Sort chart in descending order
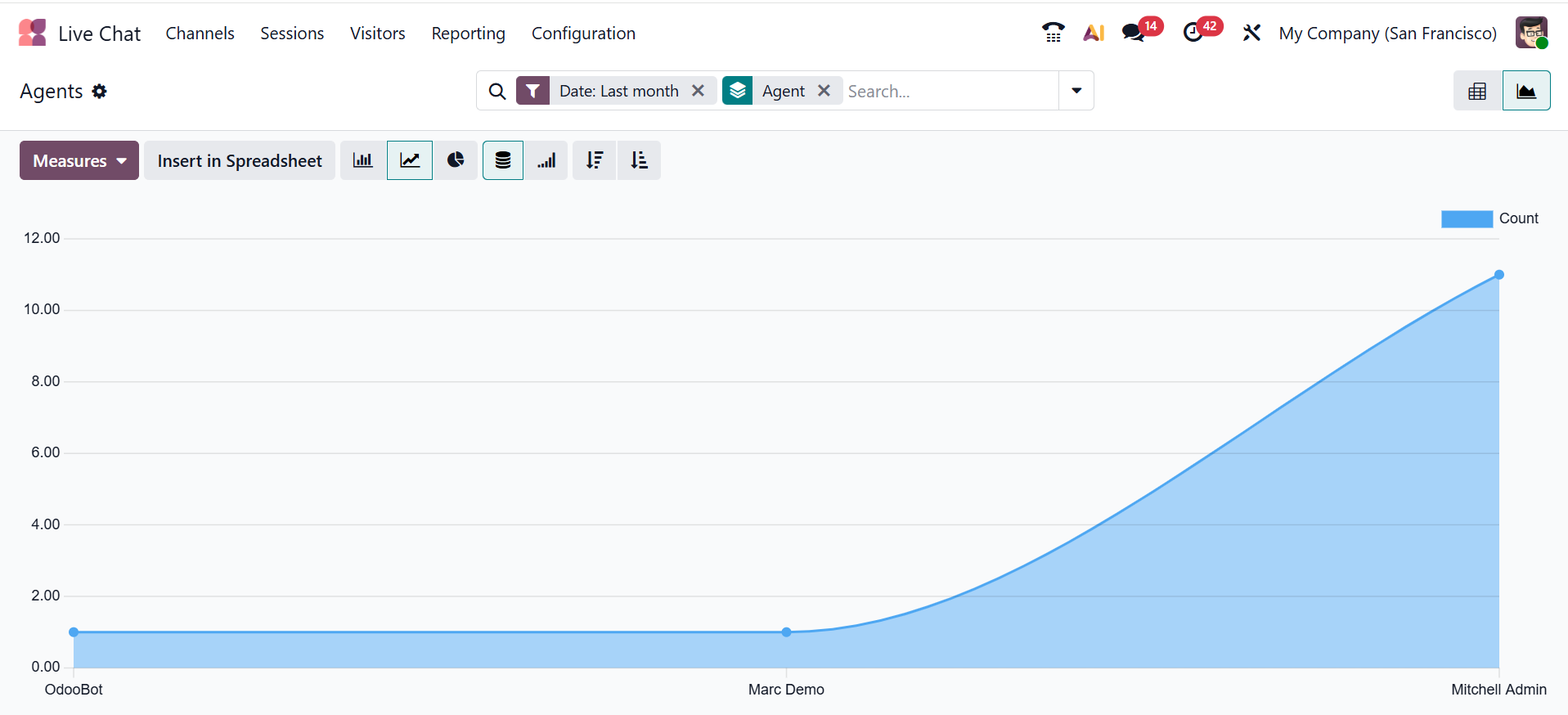 coord(595,160)
